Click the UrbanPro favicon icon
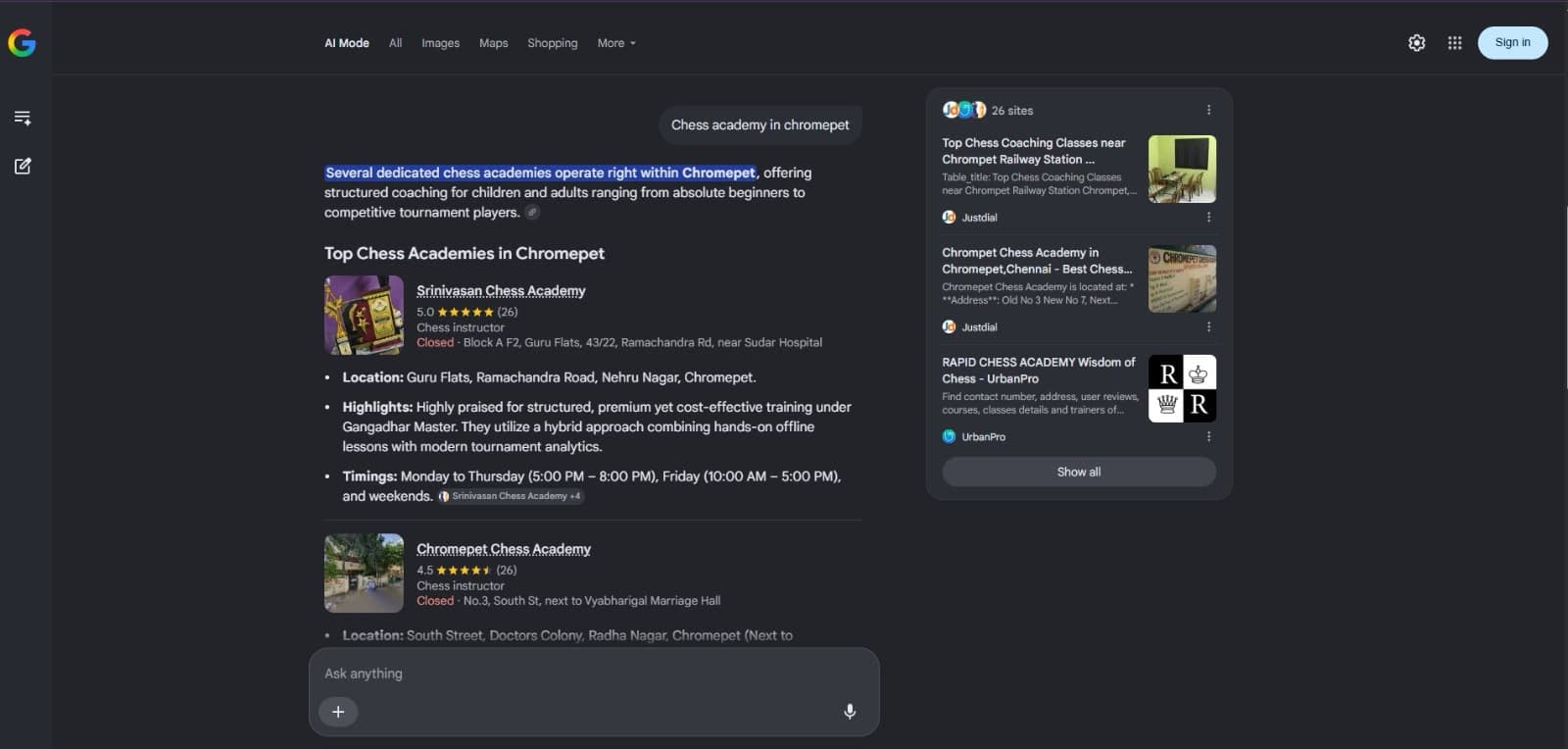The image size is (1568, 749). click(x=949, y=437)
